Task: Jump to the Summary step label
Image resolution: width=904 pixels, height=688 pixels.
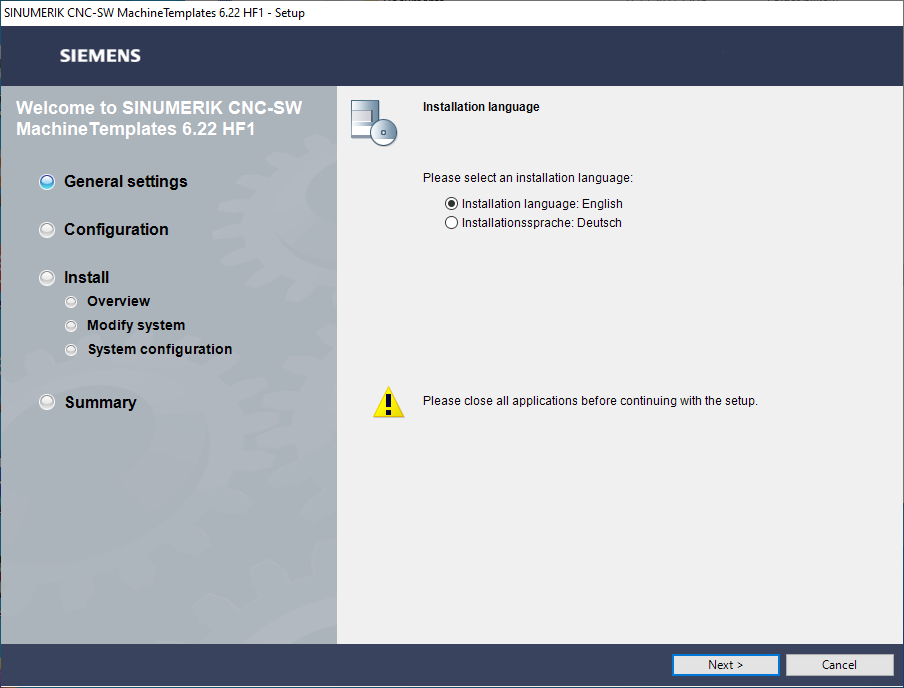Action: click(x=100, y=402)
